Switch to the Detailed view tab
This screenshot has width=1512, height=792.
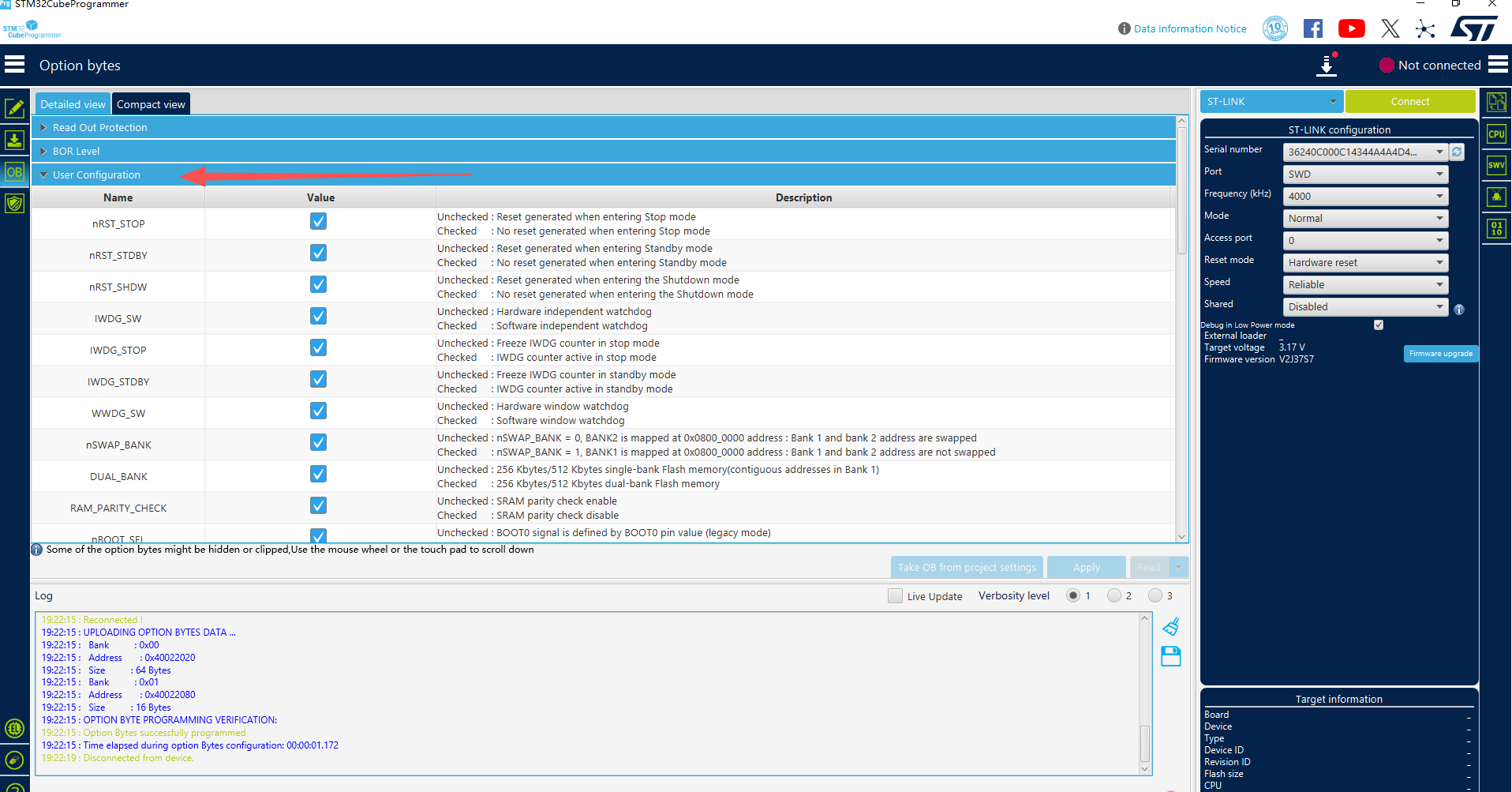[x=73, y=104]
